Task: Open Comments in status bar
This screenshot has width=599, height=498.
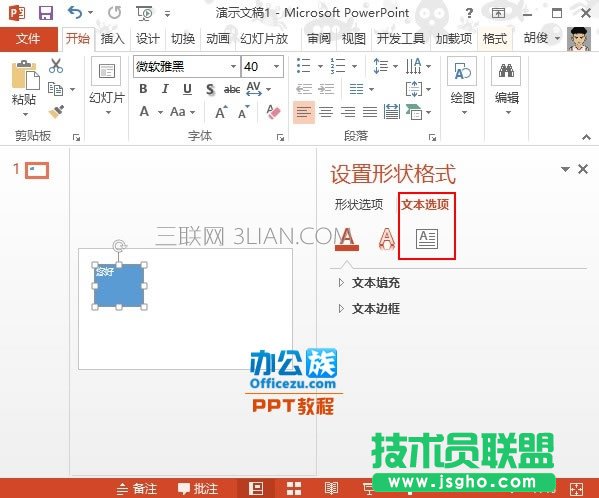Action: click(198, 488)
